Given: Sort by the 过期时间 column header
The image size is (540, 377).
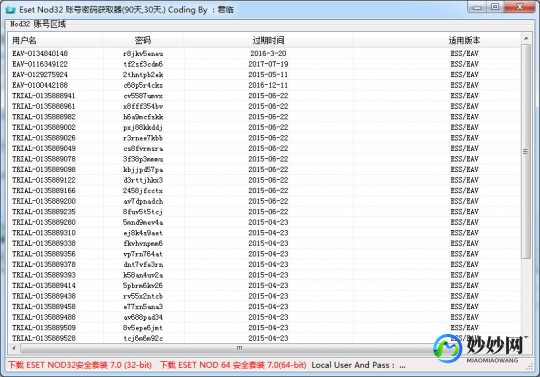Looking at the screenshot, I should (x=268, y=40).
